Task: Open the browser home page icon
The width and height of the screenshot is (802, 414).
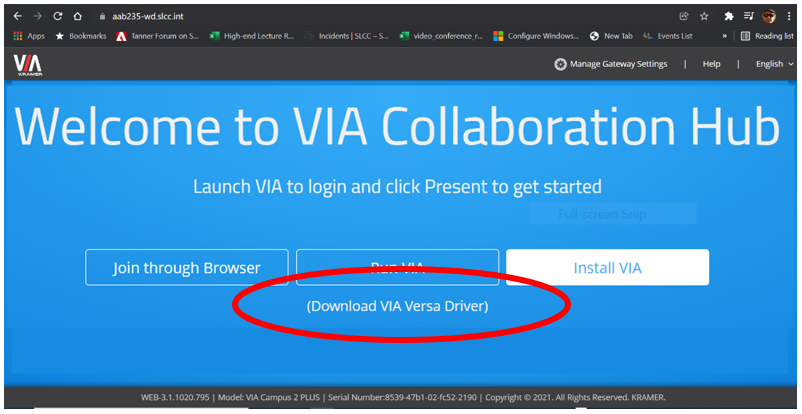Action: click(x=77, y=16)
